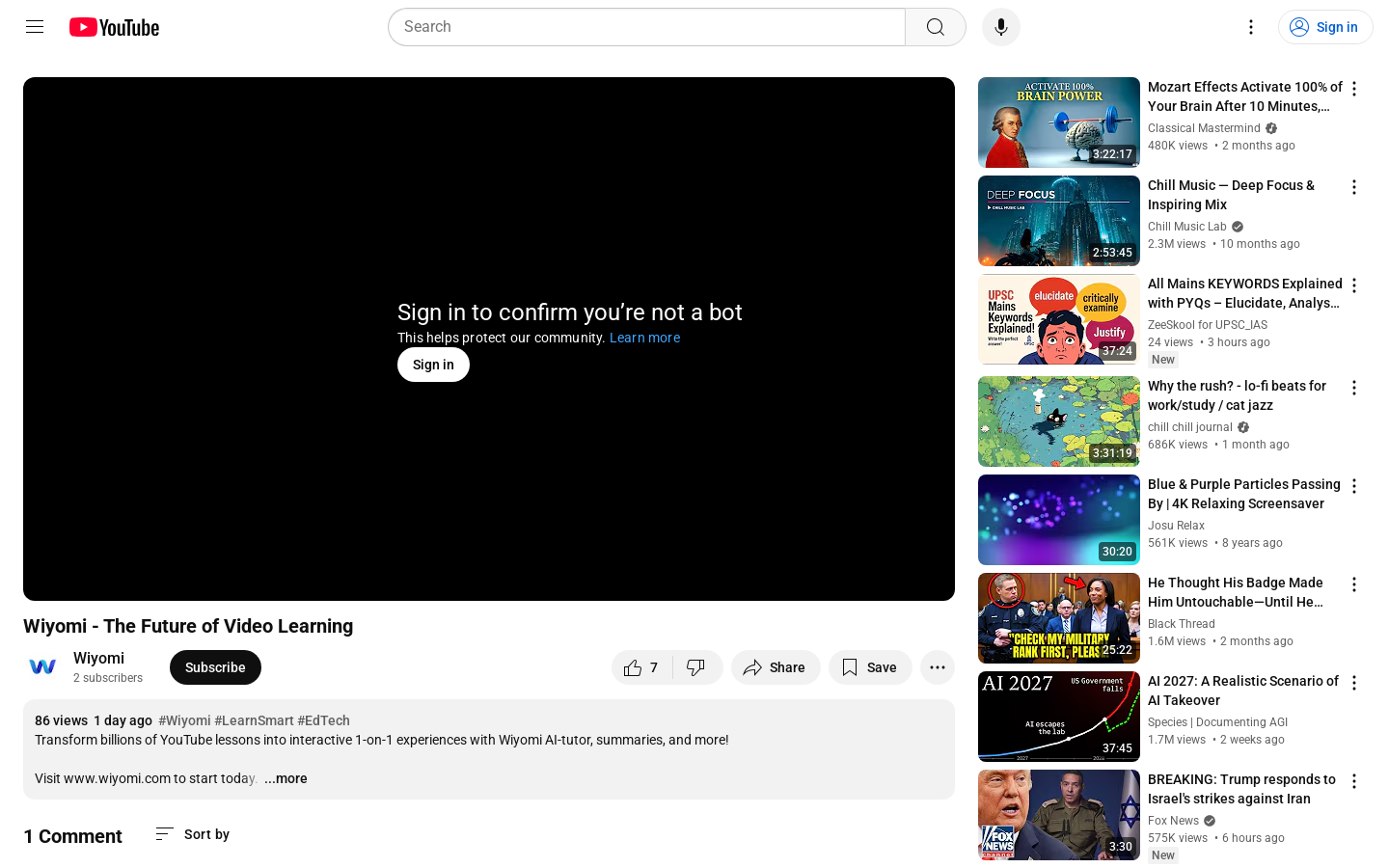
Task: Open title 'BREAKING: Trump responds to Israel's strikes'
Action: click(x=1242, y=789)
